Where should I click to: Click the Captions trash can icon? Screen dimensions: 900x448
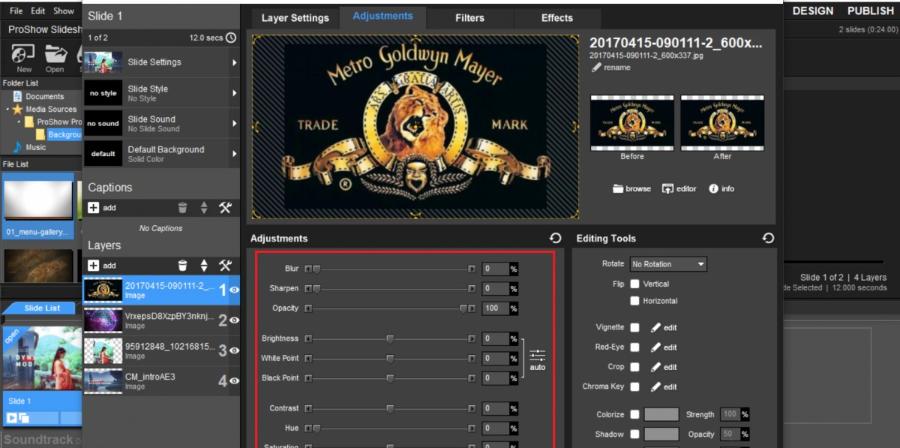pyautogui.click(x=183, y=208)
